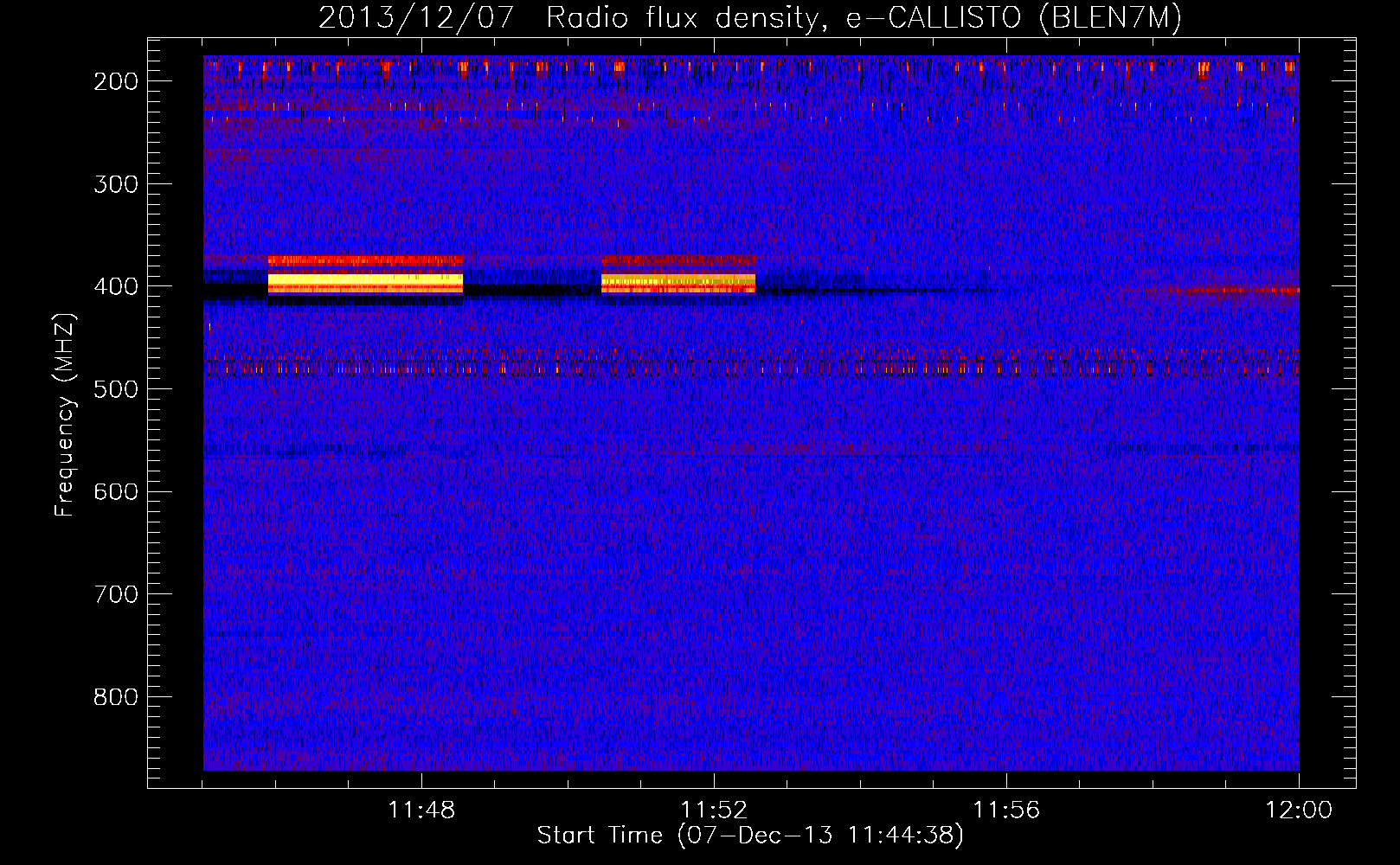Click the 700 frequency tick label

click(115, 594)
